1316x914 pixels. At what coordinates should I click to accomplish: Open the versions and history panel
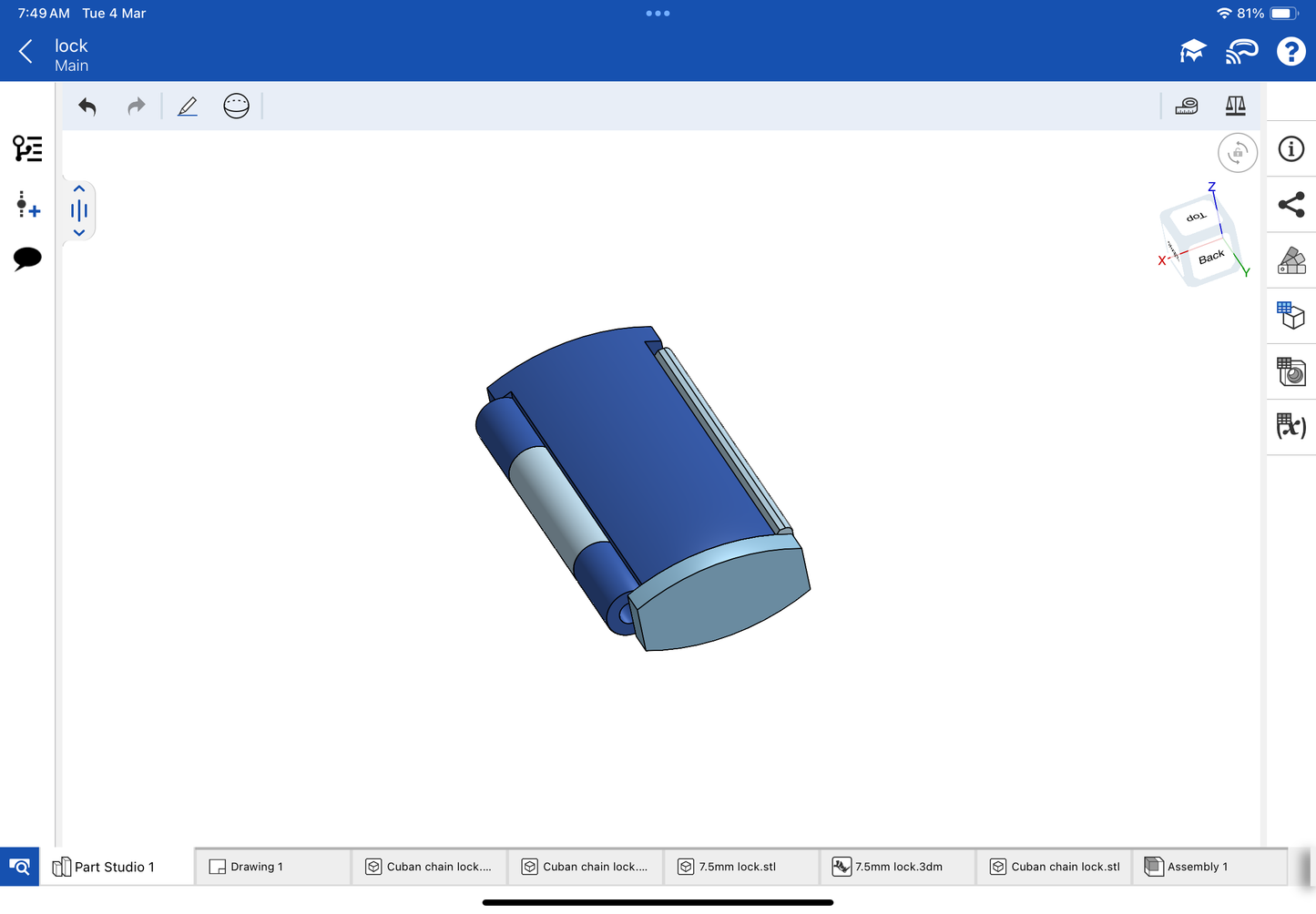(27, 148)
